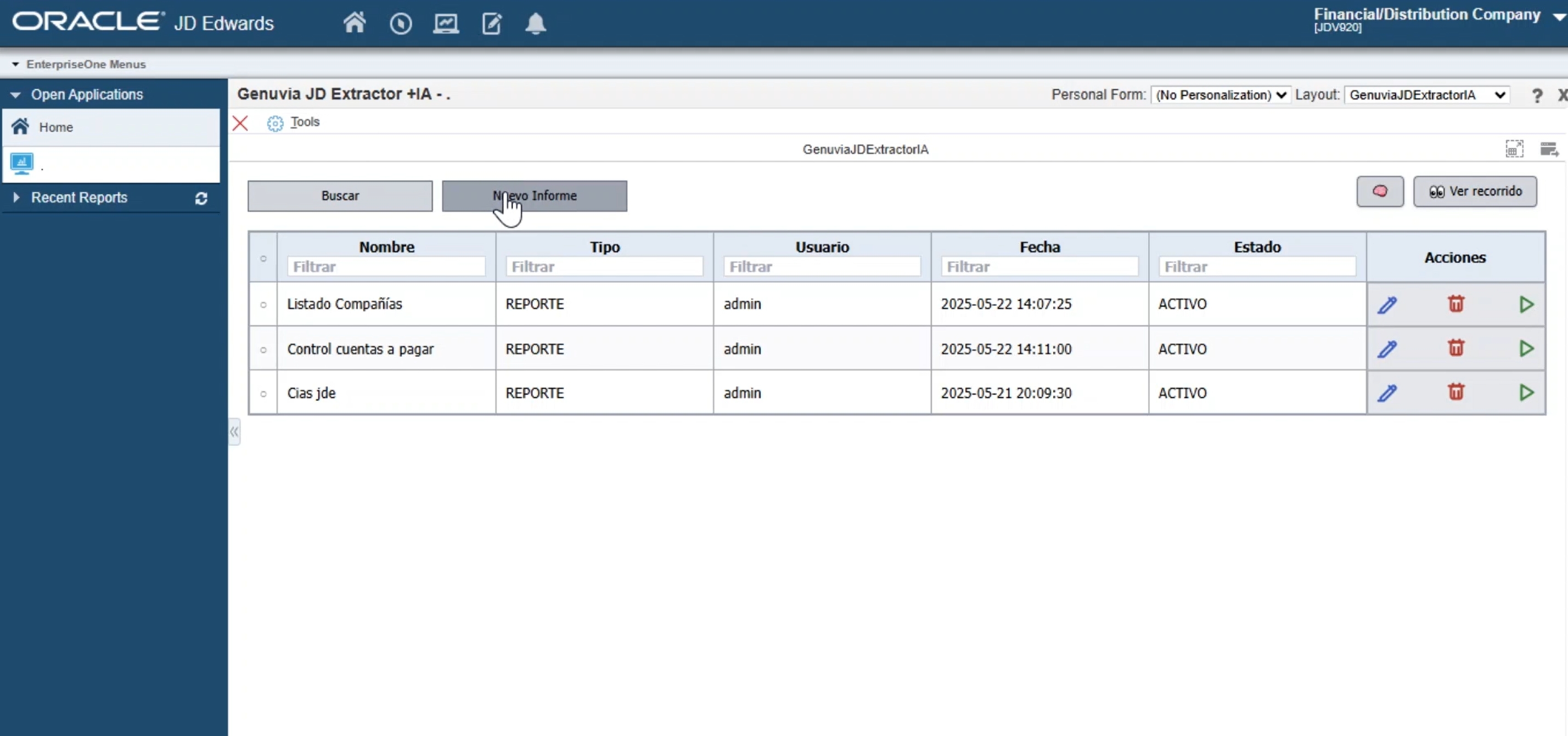The height and width of the screenshot is (736, 1568).
Task: Select the Listado Compañías row radio
Action: [x=263, y=305]
